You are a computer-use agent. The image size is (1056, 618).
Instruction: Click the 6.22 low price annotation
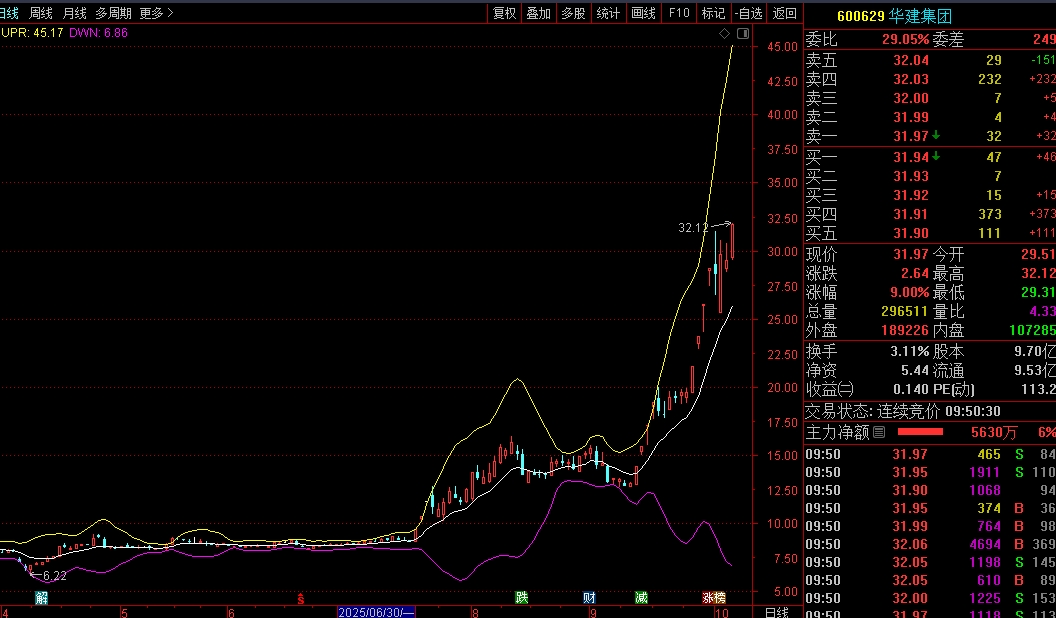(x=55, y=576)
